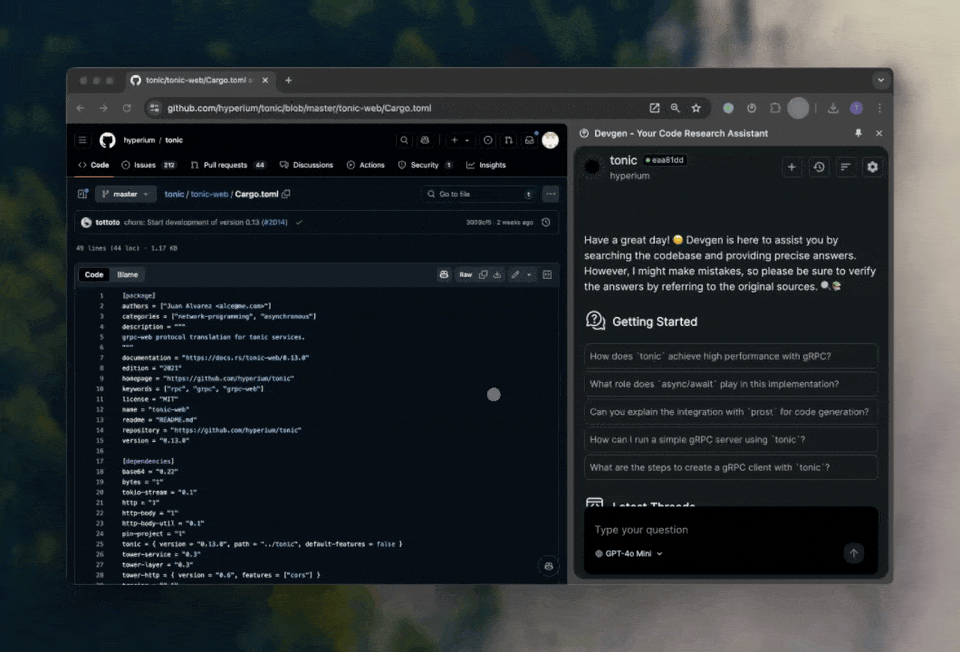
Task: Toggle the file tree side panel
Action: click(x=83, y=194)
